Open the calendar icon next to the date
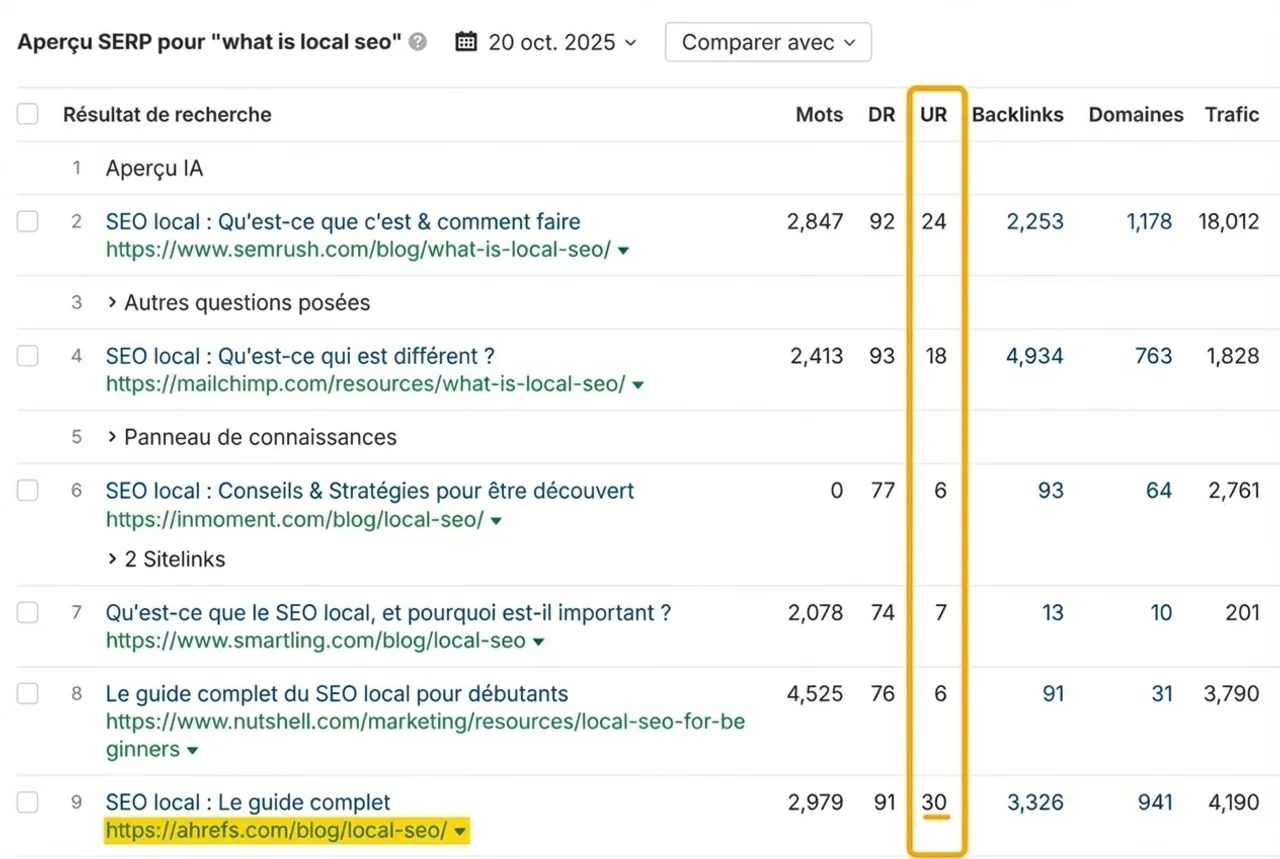This screenshot has width=1280, height=859. coord(466,41)
